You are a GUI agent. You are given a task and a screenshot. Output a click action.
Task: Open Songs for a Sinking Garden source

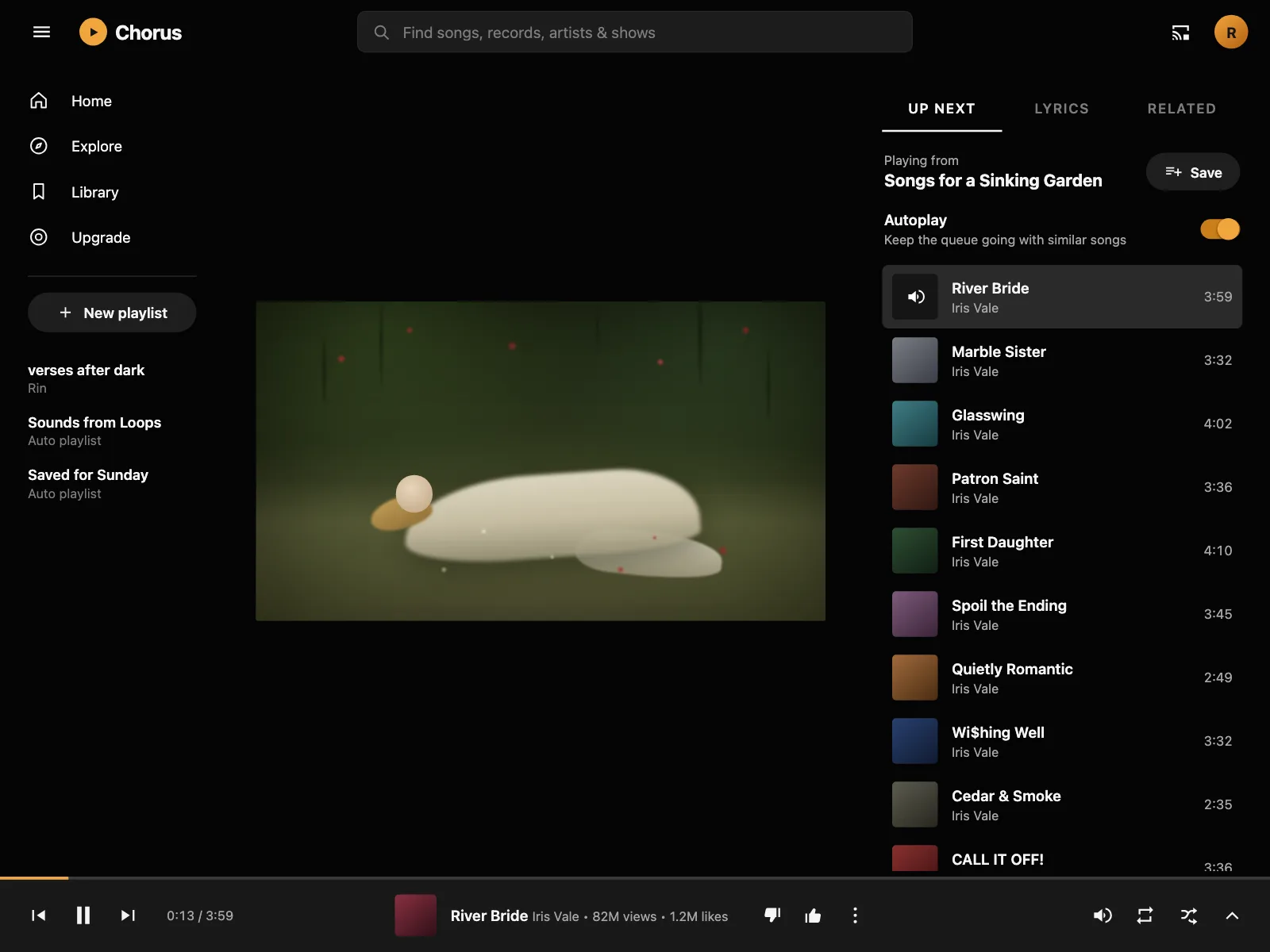tap(993, 181)
